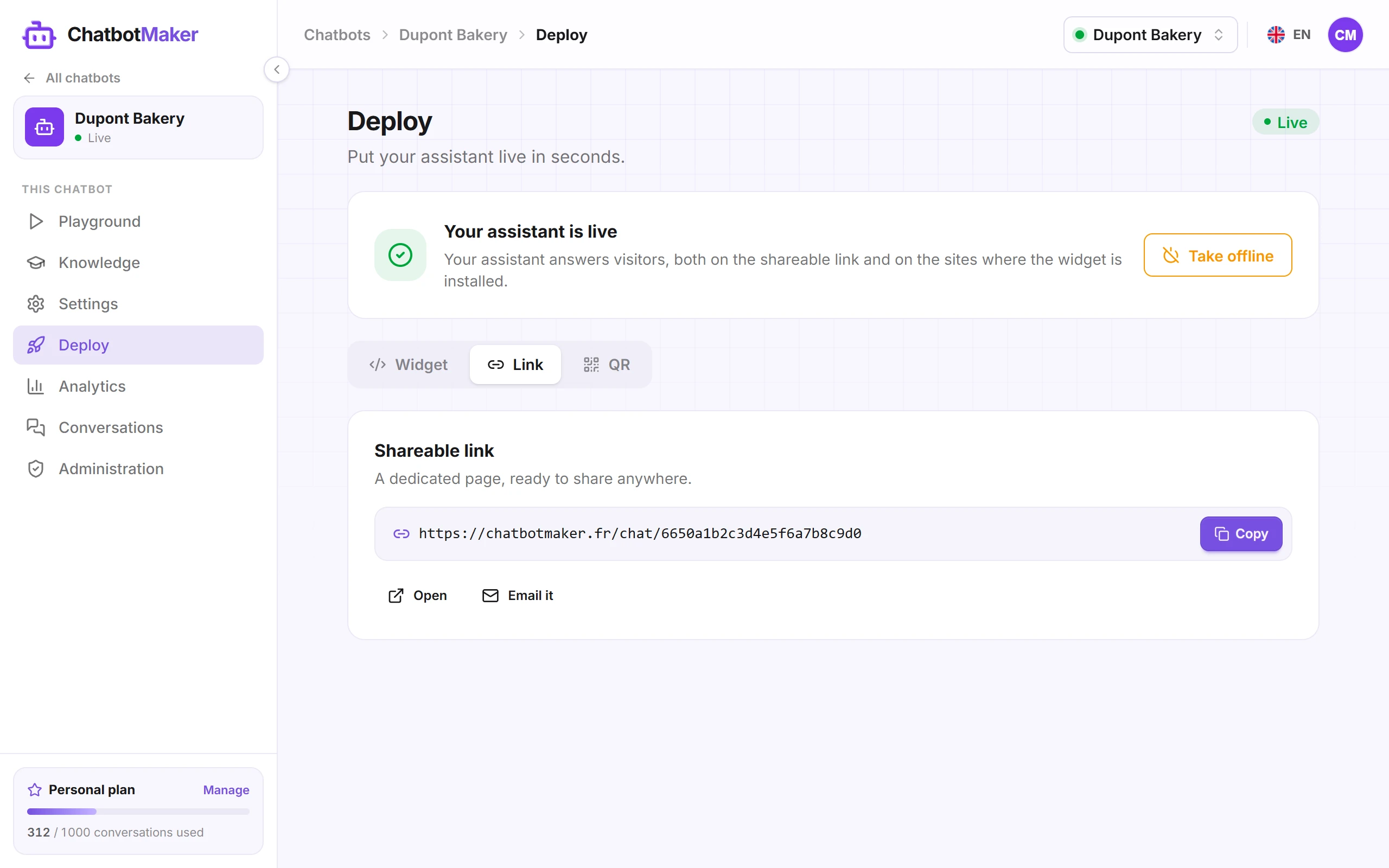Click the conversations usage progress bar
Image resolution: width=1389 pixels, height=868 pixels.
pyautogui.click(x=138, y=811)
